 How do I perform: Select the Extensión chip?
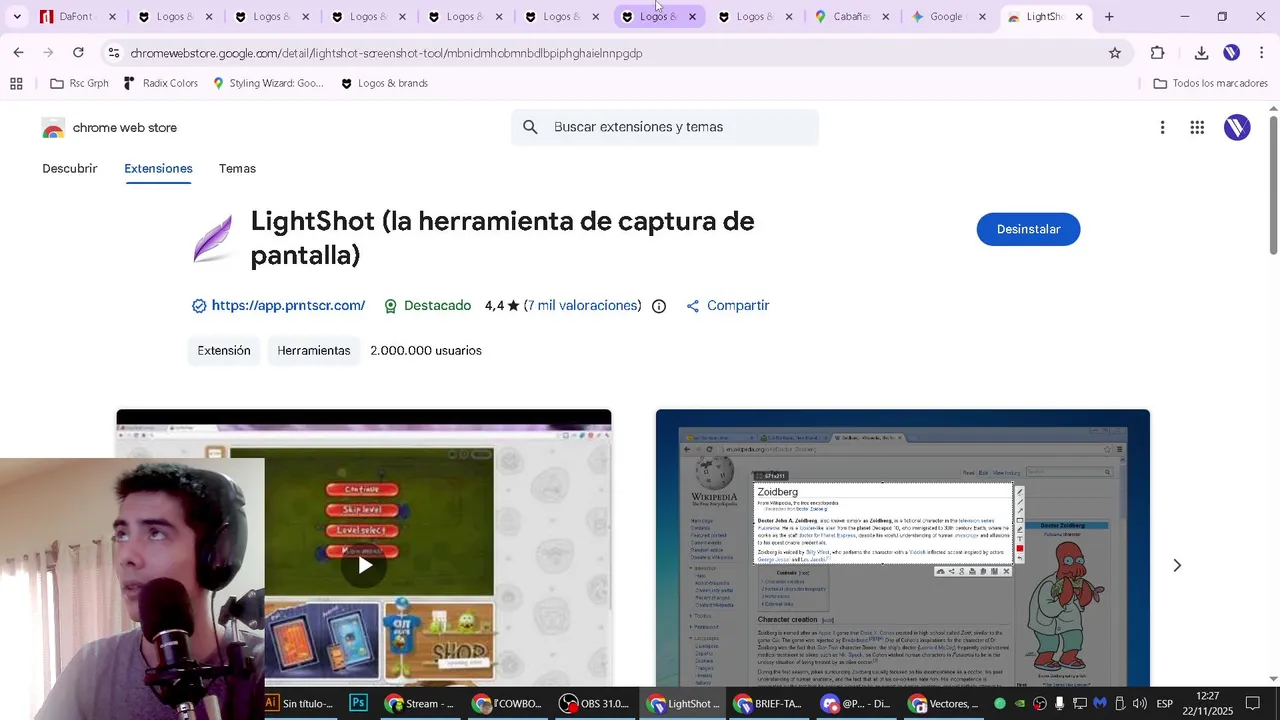[x=224, y=351]
